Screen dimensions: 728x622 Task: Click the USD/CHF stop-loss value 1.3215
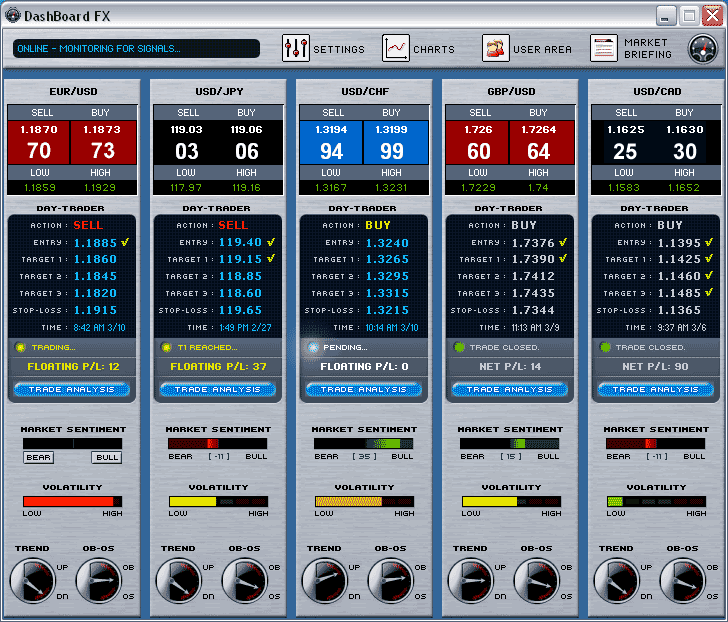click(x=387, y=310)
